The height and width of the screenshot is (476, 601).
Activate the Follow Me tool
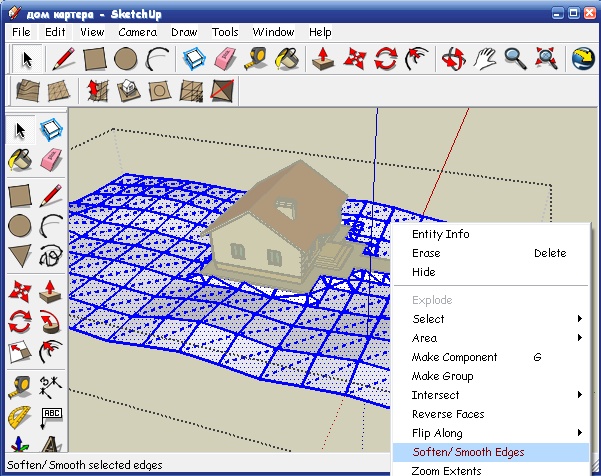click(51, 322)
